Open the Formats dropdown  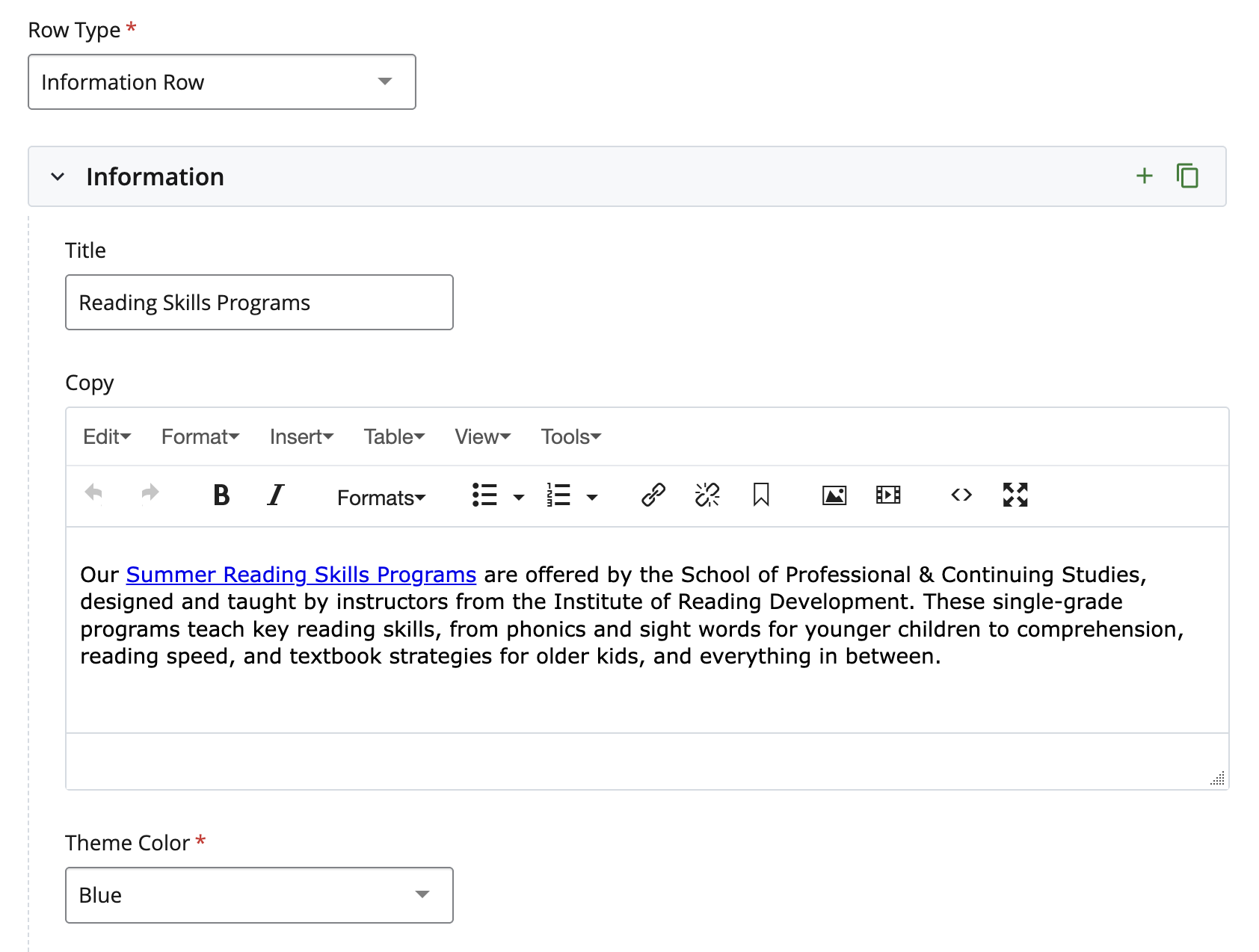coord(381,496)
